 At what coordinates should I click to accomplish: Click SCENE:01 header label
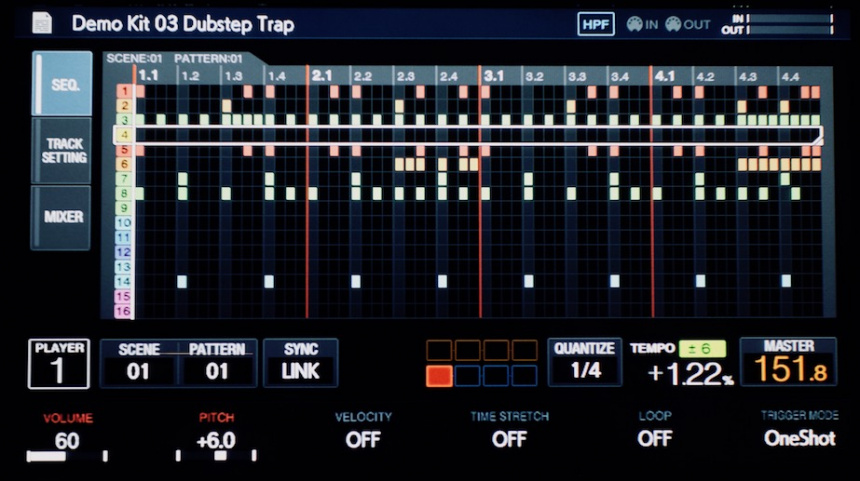coord(134,58)
